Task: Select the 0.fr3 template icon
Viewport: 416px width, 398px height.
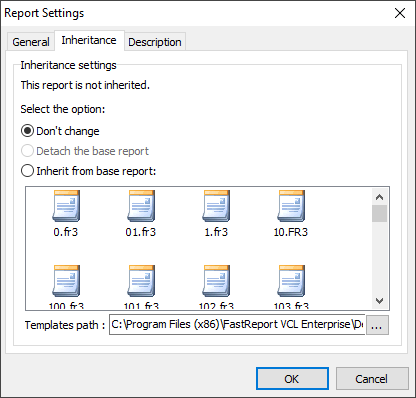Action: pos(66,206)
